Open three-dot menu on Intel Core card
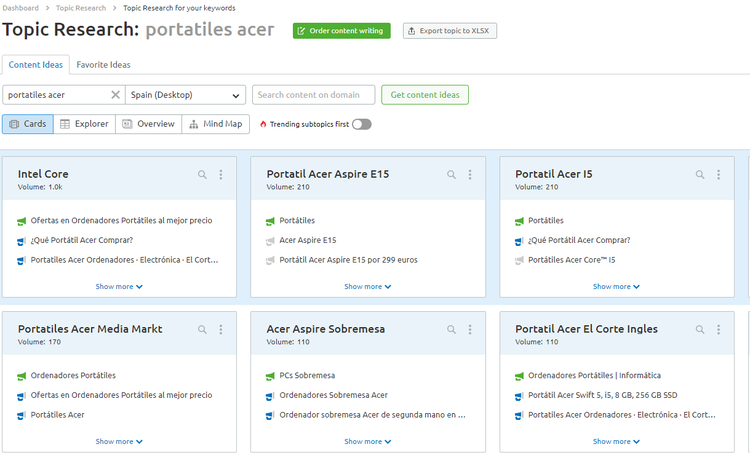 pyautogui.click(x=221, y=175)
